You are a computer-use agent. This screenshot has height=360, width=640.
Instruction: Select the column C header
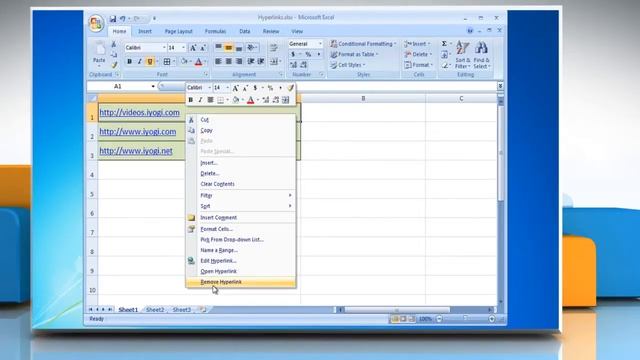click(461, 98)
